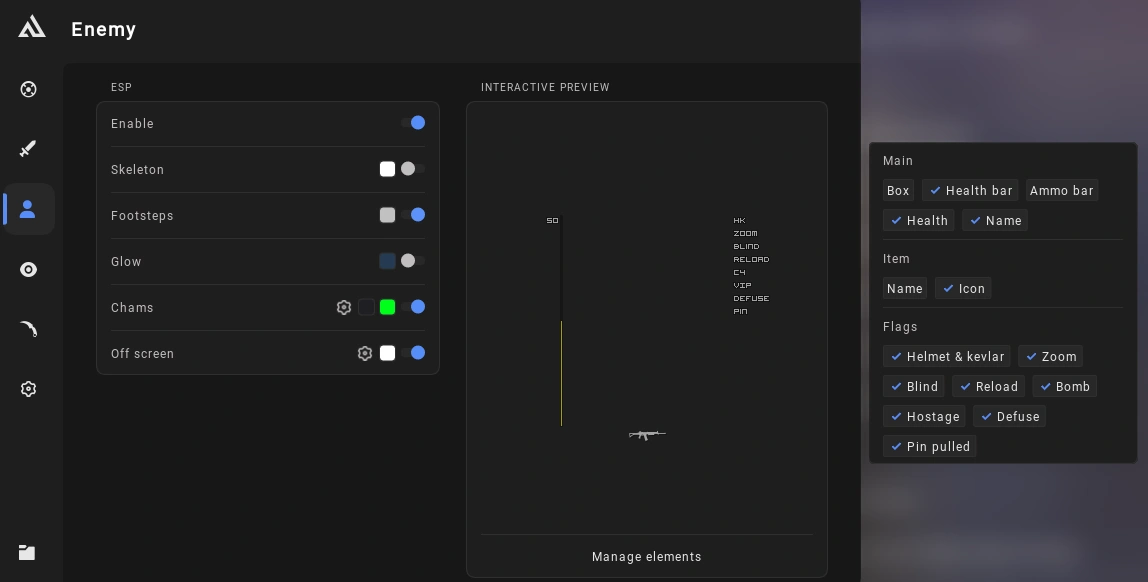Click the Manage elements button
1148x582 pixels.
(x=646, y=557)
